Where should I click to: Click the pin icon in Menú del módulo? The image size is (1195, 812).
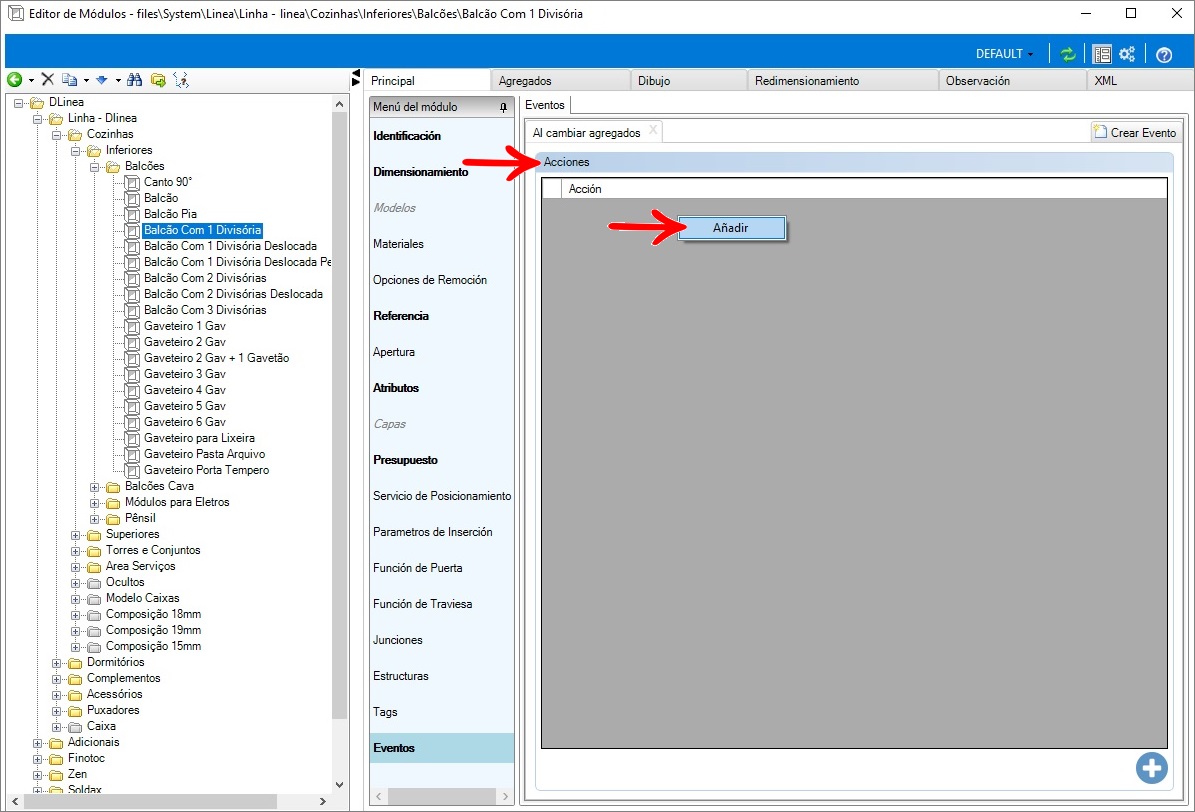503,108
